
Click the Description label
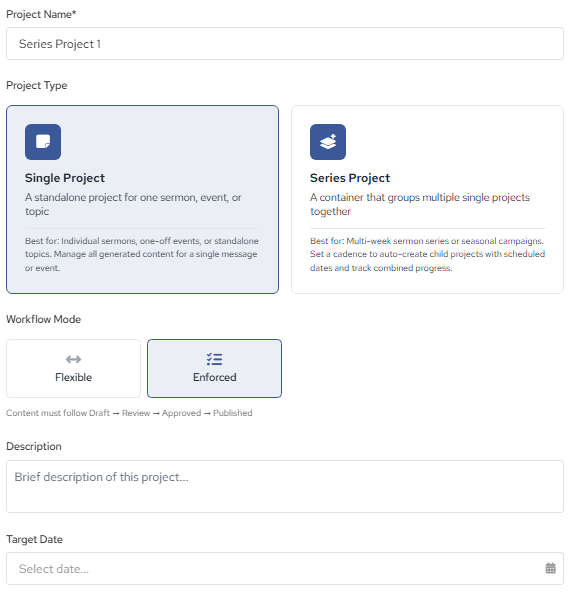coord(34,446)
